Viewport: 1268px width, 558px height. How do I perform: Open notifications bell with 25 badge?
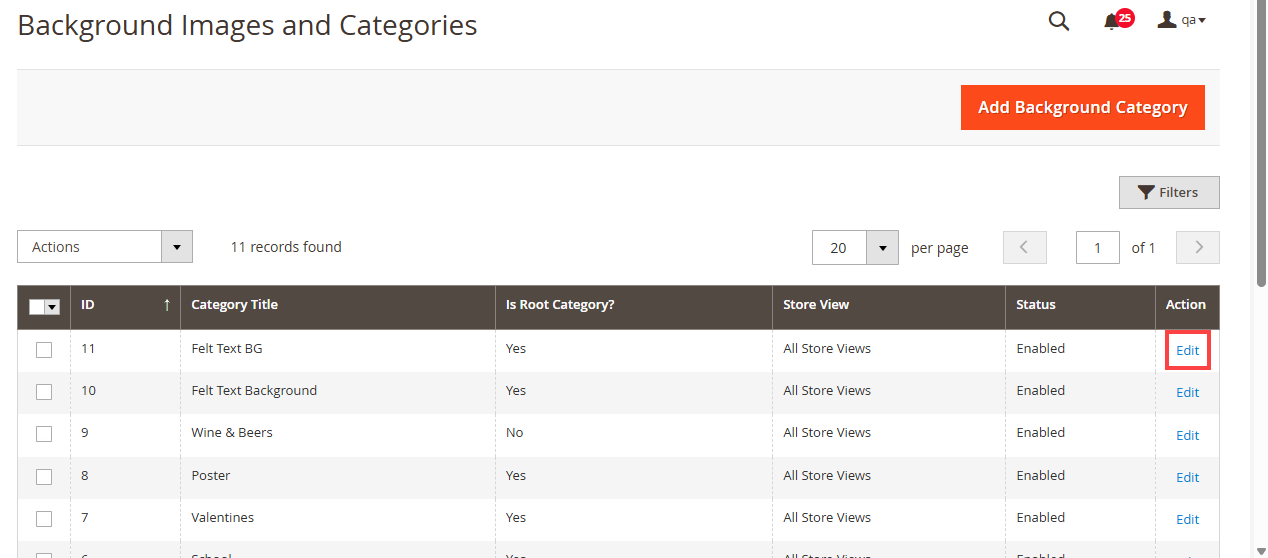click(1112, 21)
